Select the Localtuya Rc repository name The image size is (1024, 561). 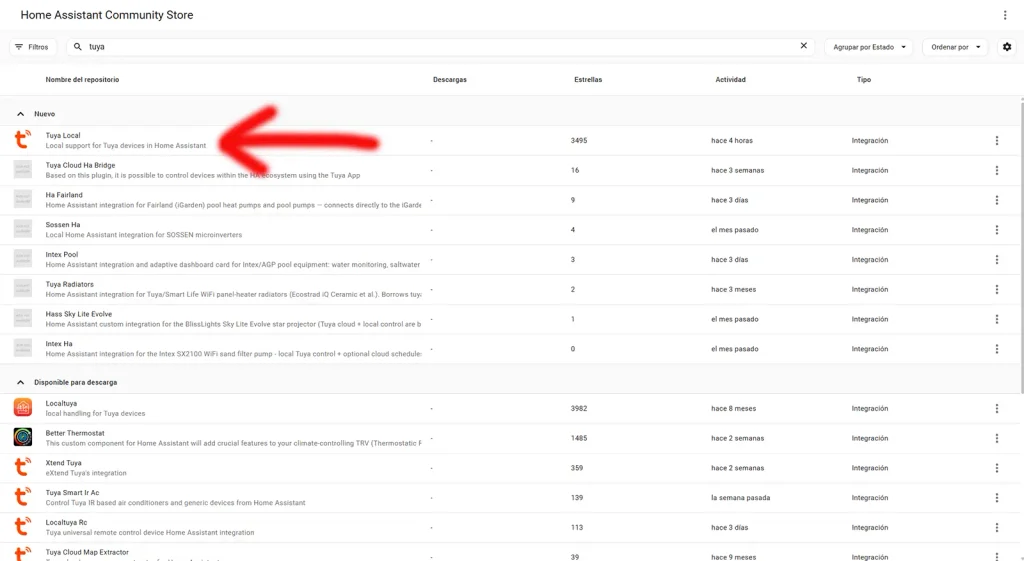(x=66, y=522)
